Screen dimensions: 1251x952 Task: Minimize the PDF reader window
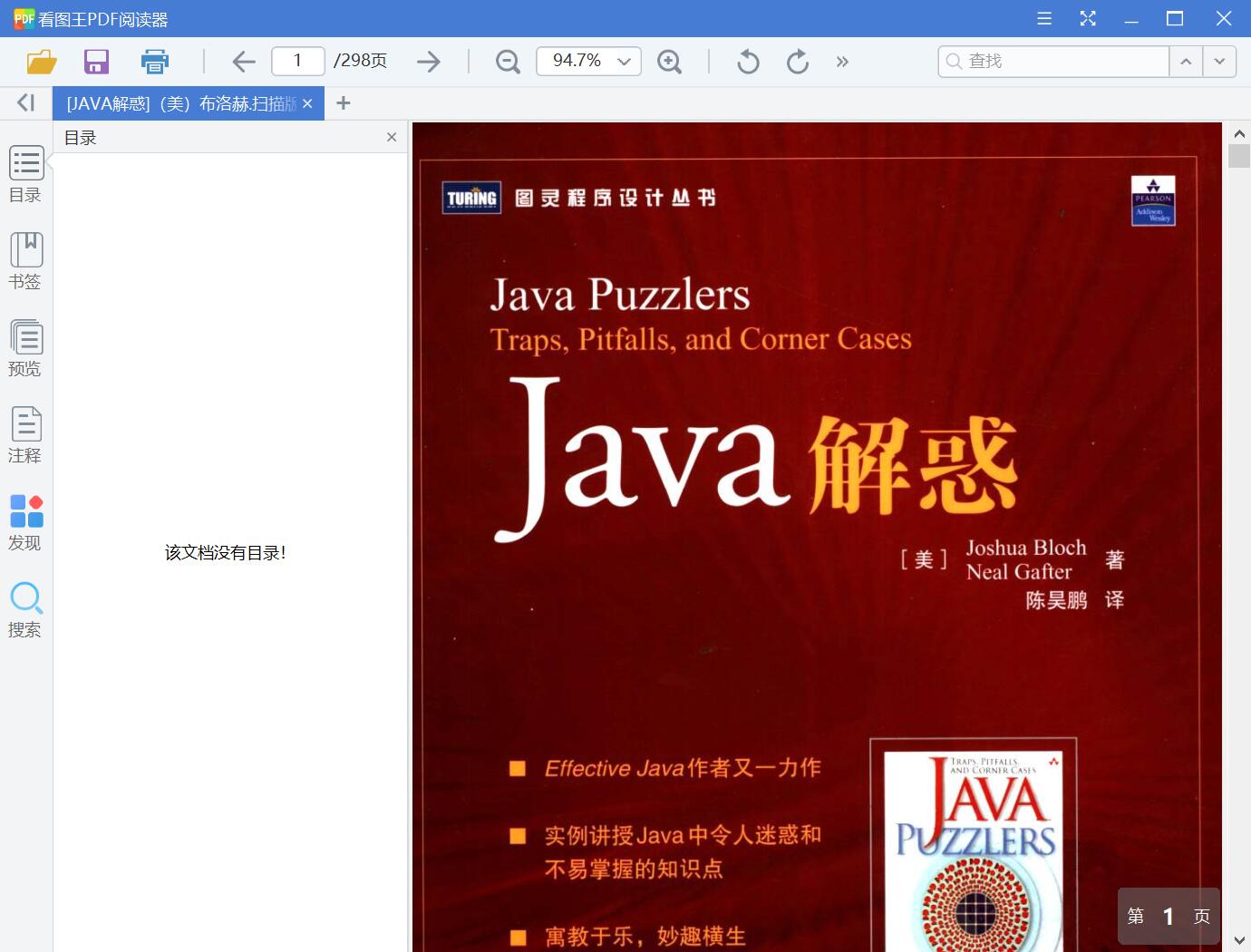(x=1131, y=18)
